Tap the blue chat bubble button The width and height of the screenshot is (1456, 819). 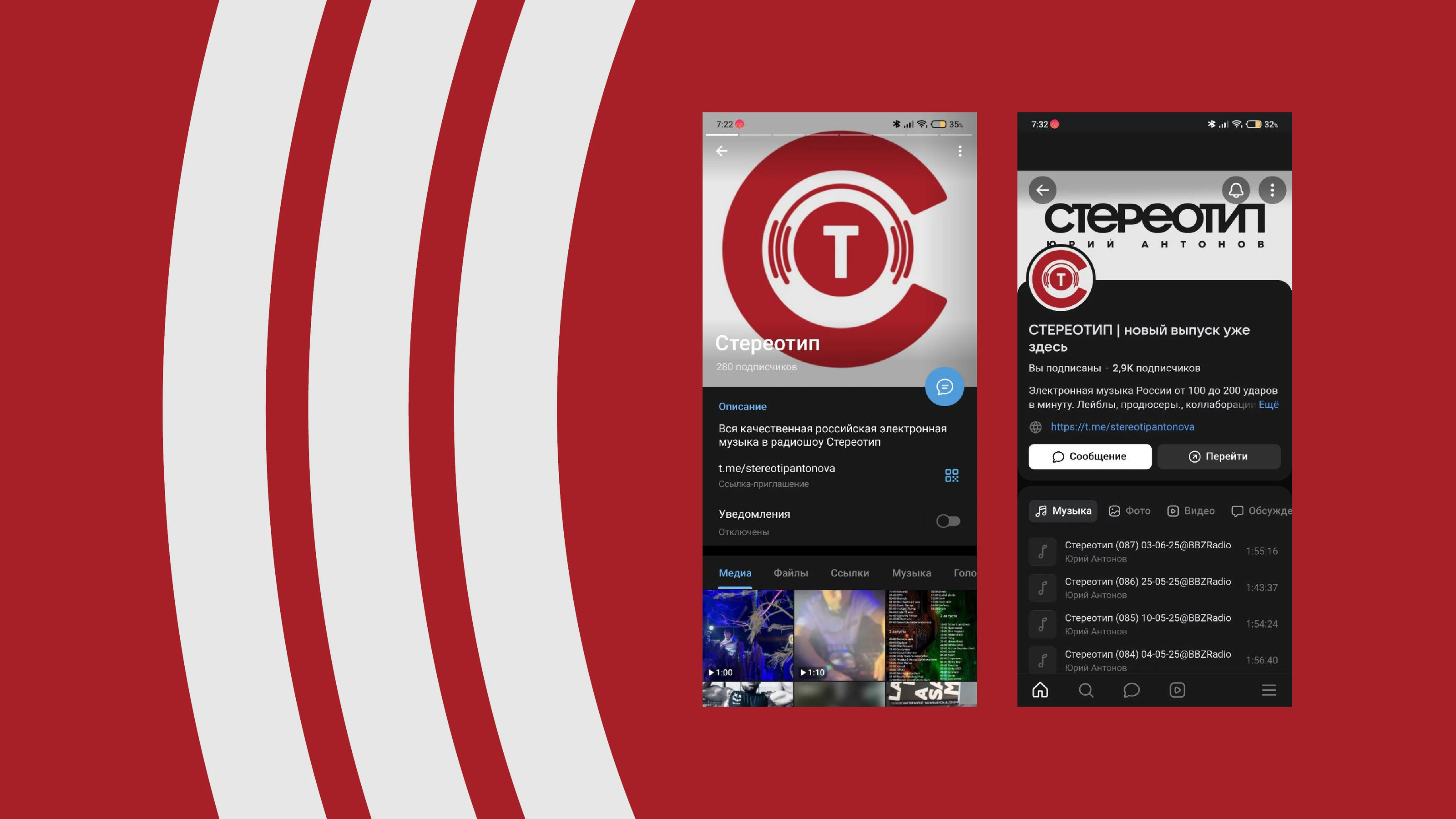click(x=944, y=387)
